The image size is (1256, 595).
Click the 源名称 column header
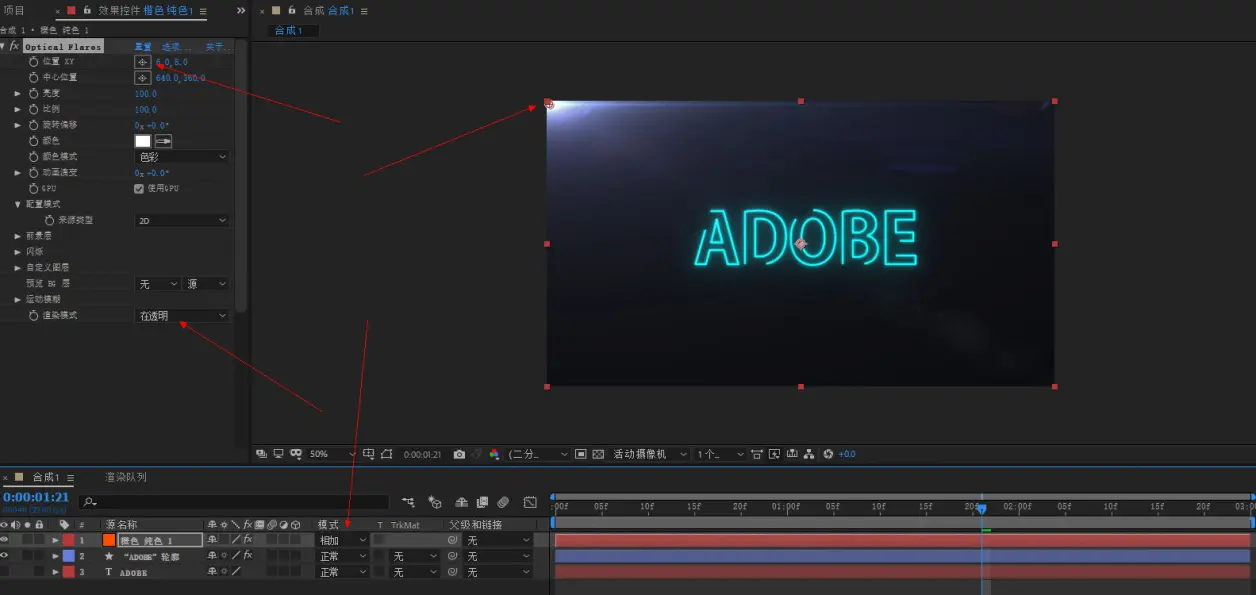[121, 525]
